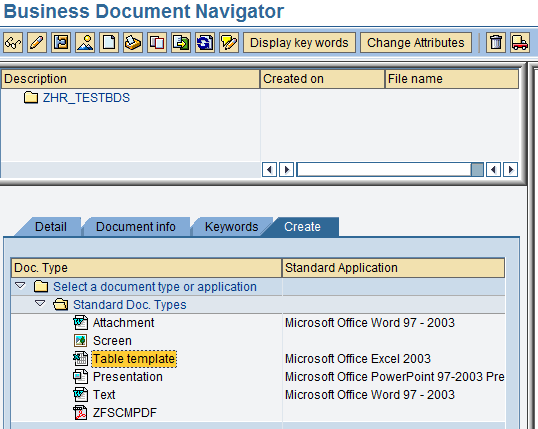Image resolution: width=538 pixels, height=429 pixels.
Task: Select the Table template document type
Action: (134, 359)
